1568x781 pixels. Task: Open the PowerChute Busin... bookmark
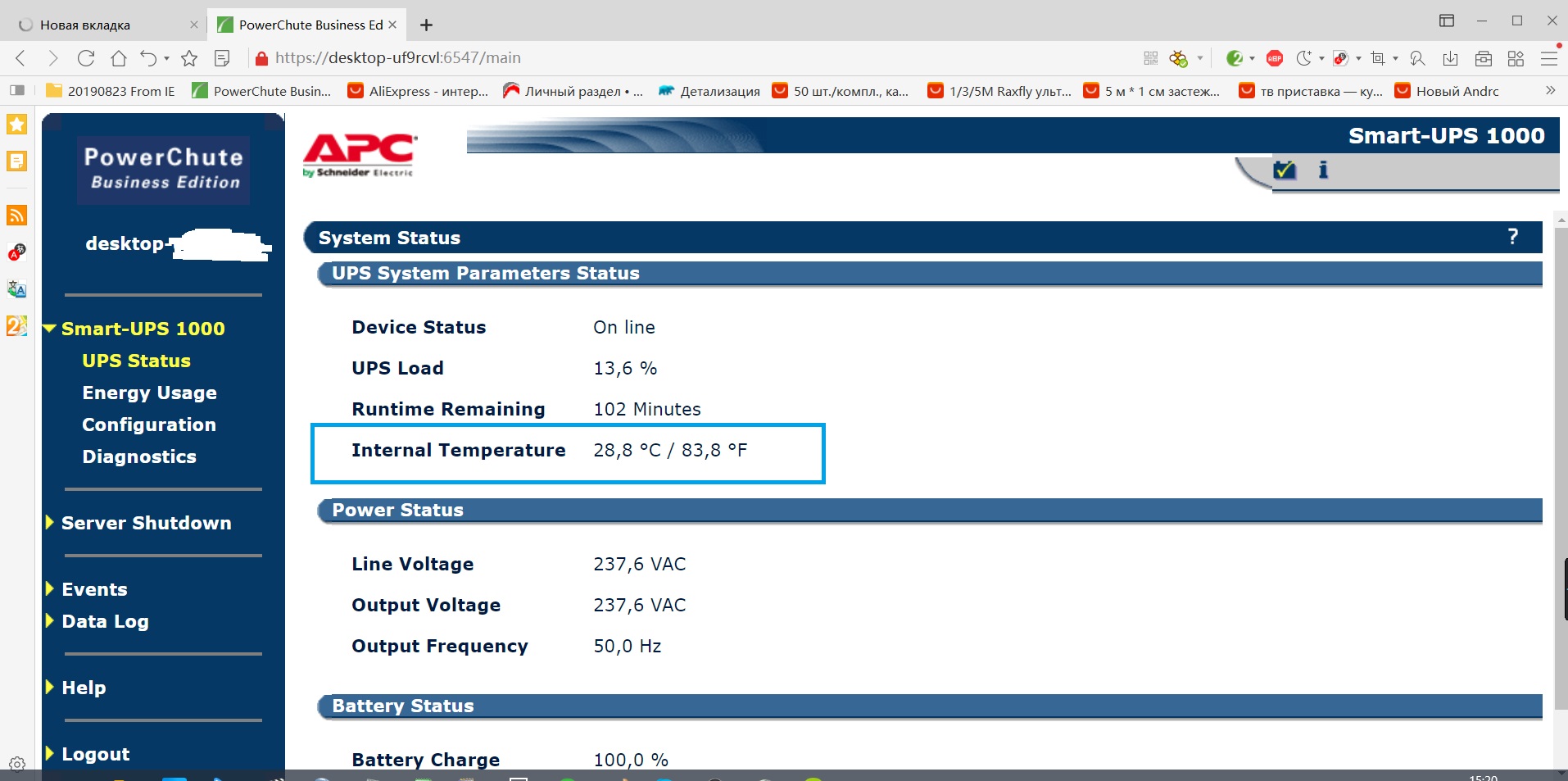261,91
